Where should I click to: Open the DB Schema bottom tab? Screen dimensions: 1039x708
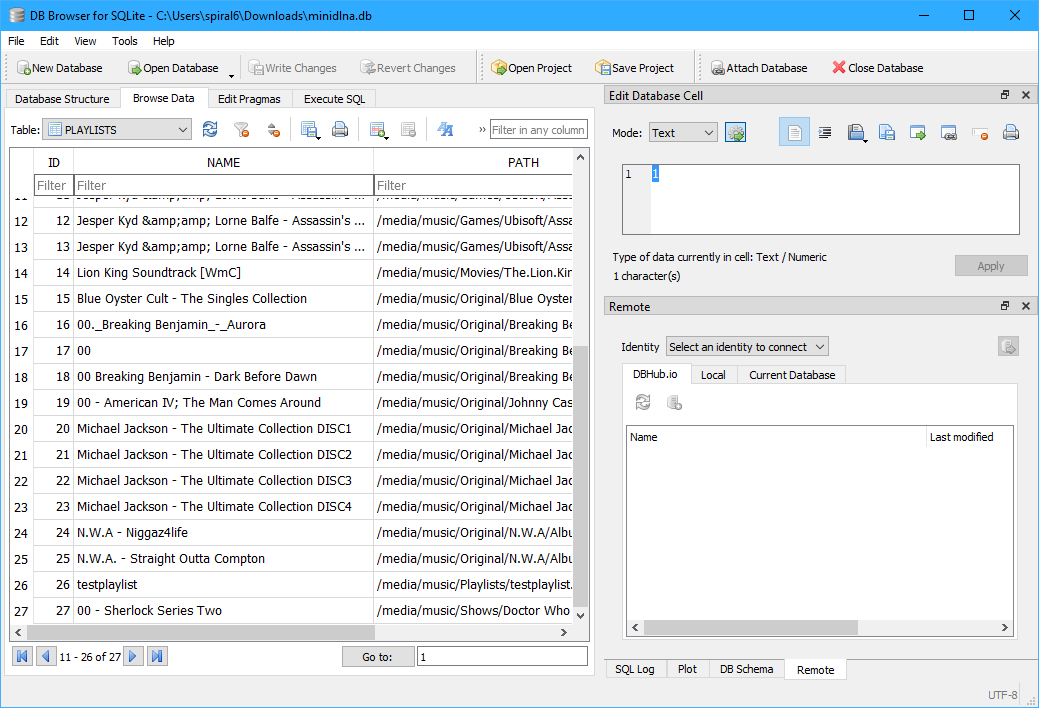(x=746, y=669)
